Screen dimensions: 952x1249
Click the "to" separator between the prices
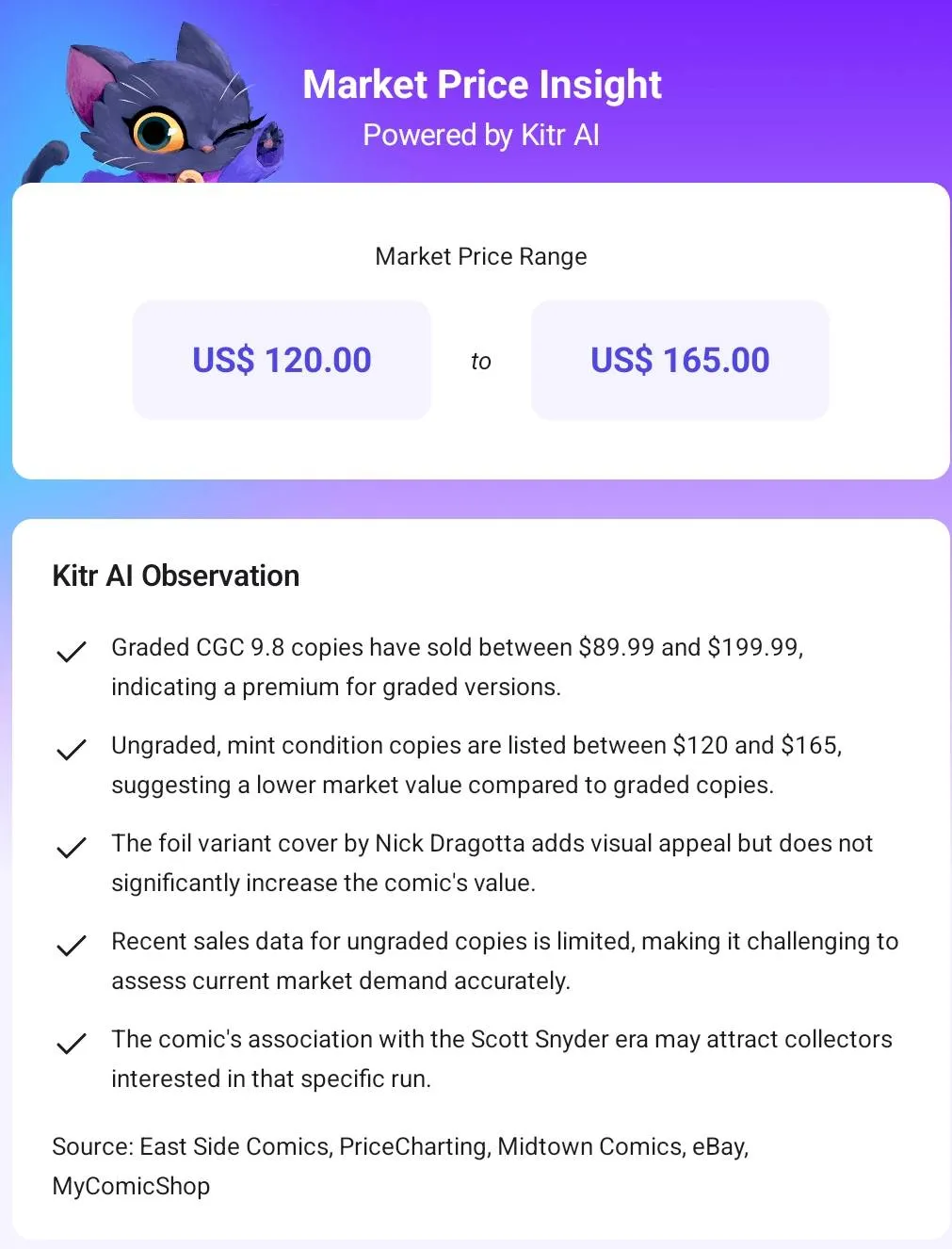480,361
